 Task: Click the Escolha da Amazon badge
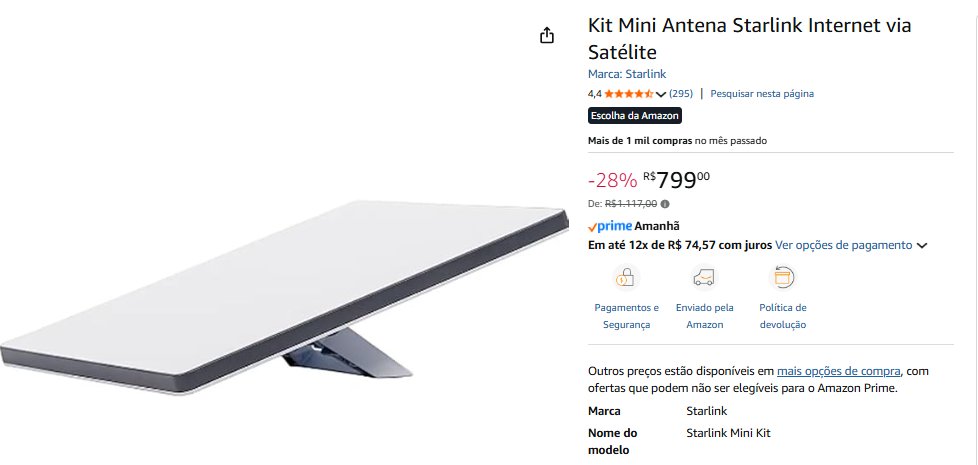click(635, 116)
